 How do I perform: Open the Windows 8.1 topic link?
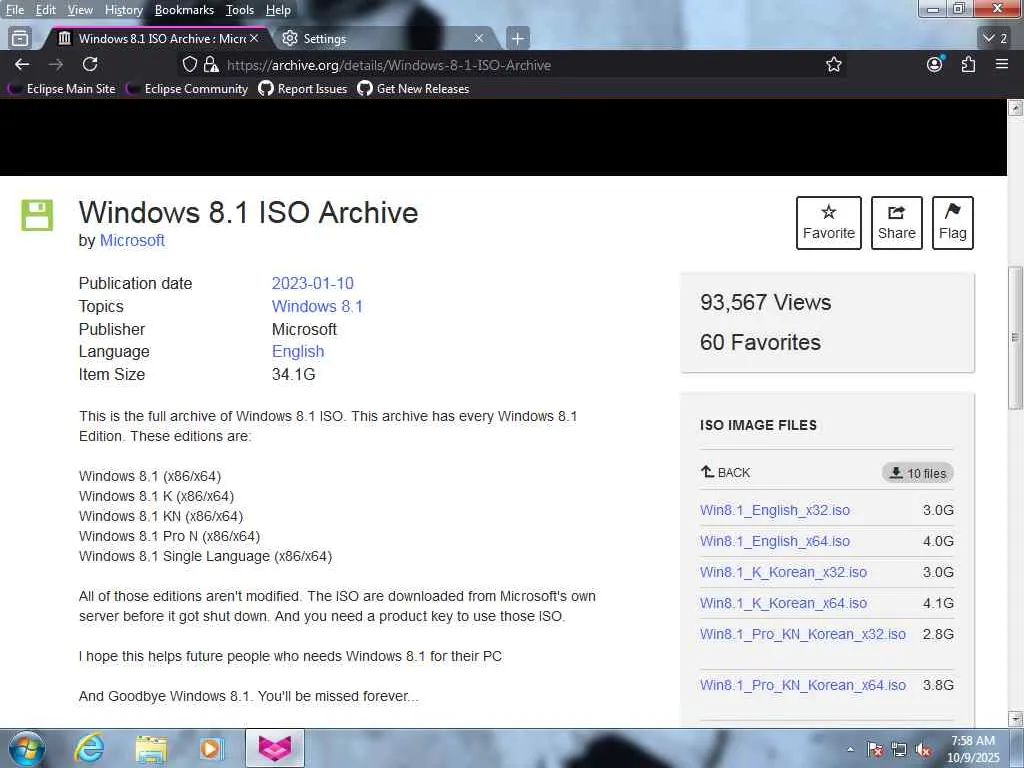[x=317, y=306]
